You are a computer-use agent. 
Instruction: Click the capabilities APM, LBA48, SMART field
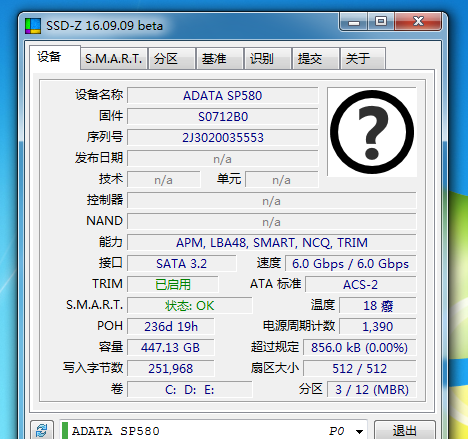tap(272, 243)
